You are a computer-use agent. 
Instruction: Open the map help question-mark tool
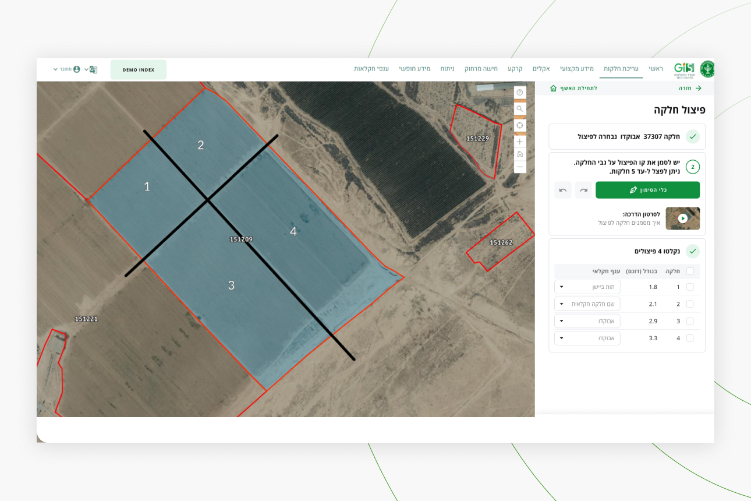(520, 92)
